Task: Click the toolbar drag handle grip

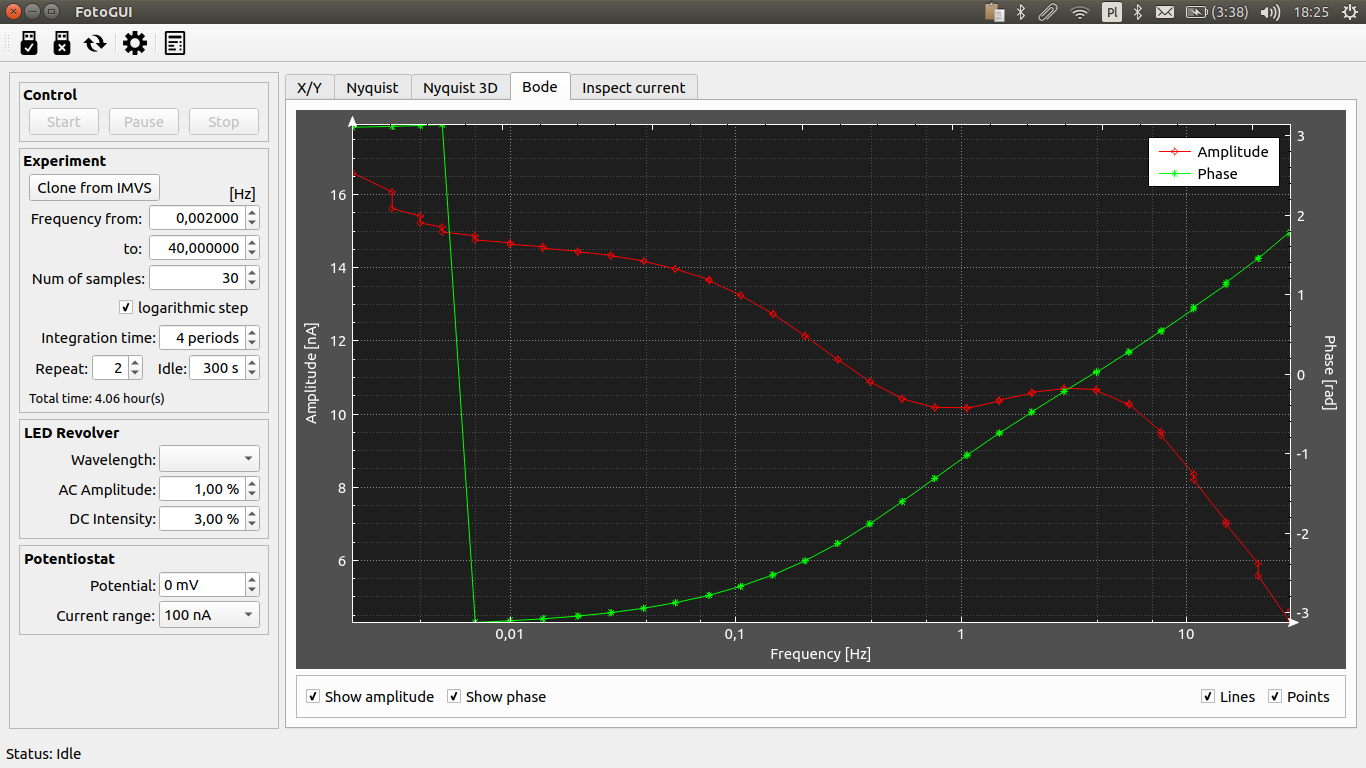Action: pos(7,43)
